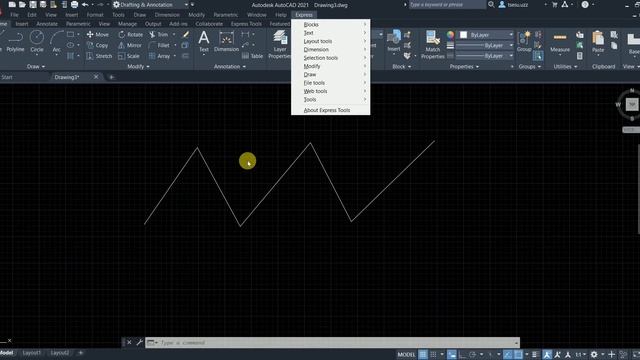Open Blocks submenu in Express menu

tap(331, 24)
